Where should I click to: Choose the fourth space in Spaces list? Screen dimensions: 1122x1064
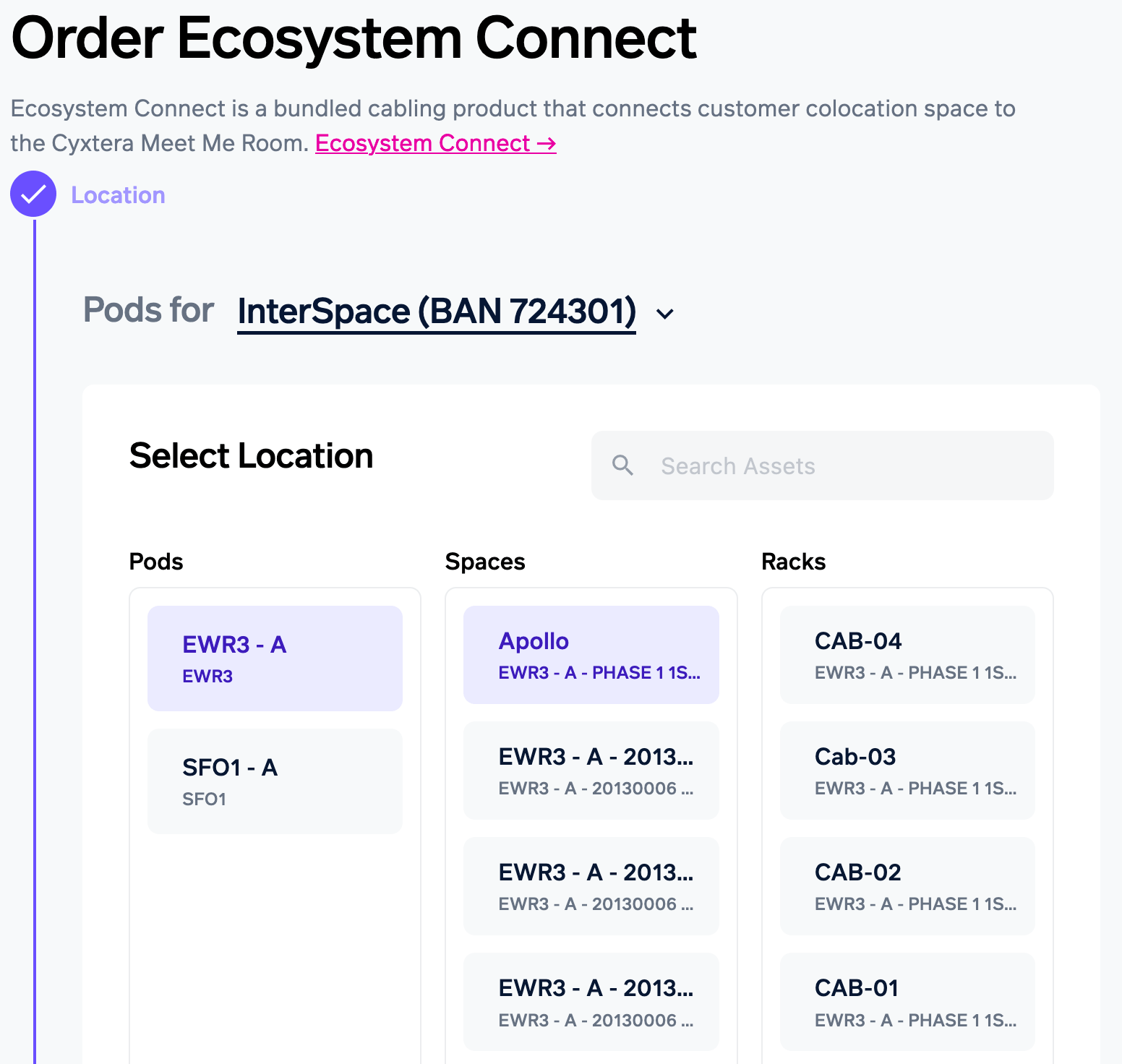coord(591,1002)
